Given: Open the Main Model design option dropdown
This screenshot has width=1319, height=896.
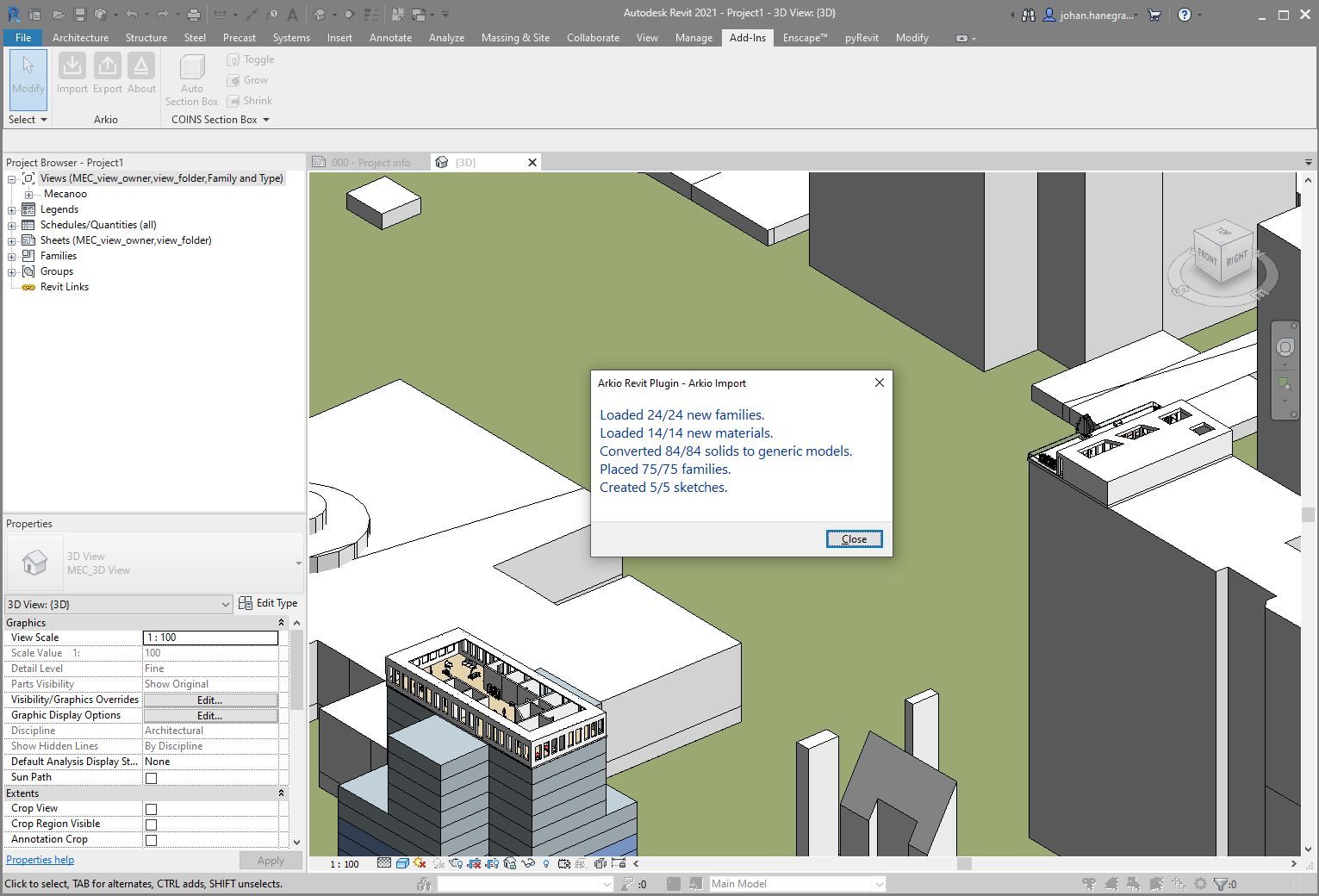Looking at the screenshot, I should (x=797, y=884).
